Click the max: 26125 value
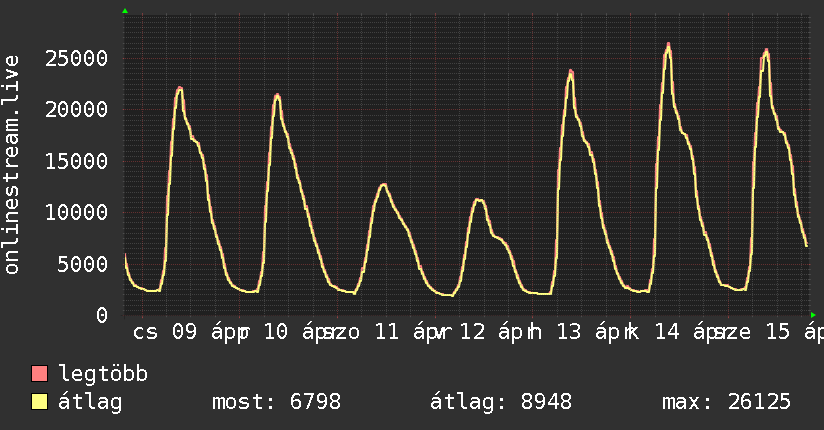 (726, 402)
